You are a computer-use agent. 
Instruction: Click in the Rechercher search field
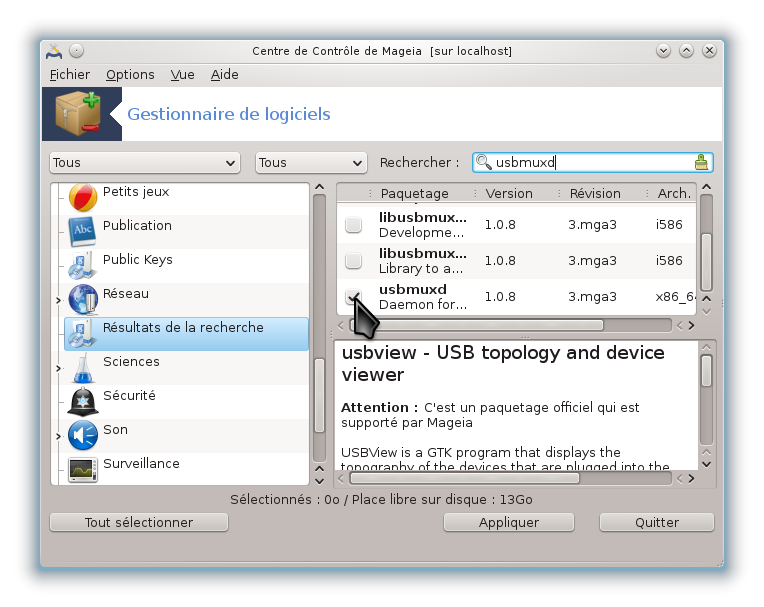[x=592, y=162]
